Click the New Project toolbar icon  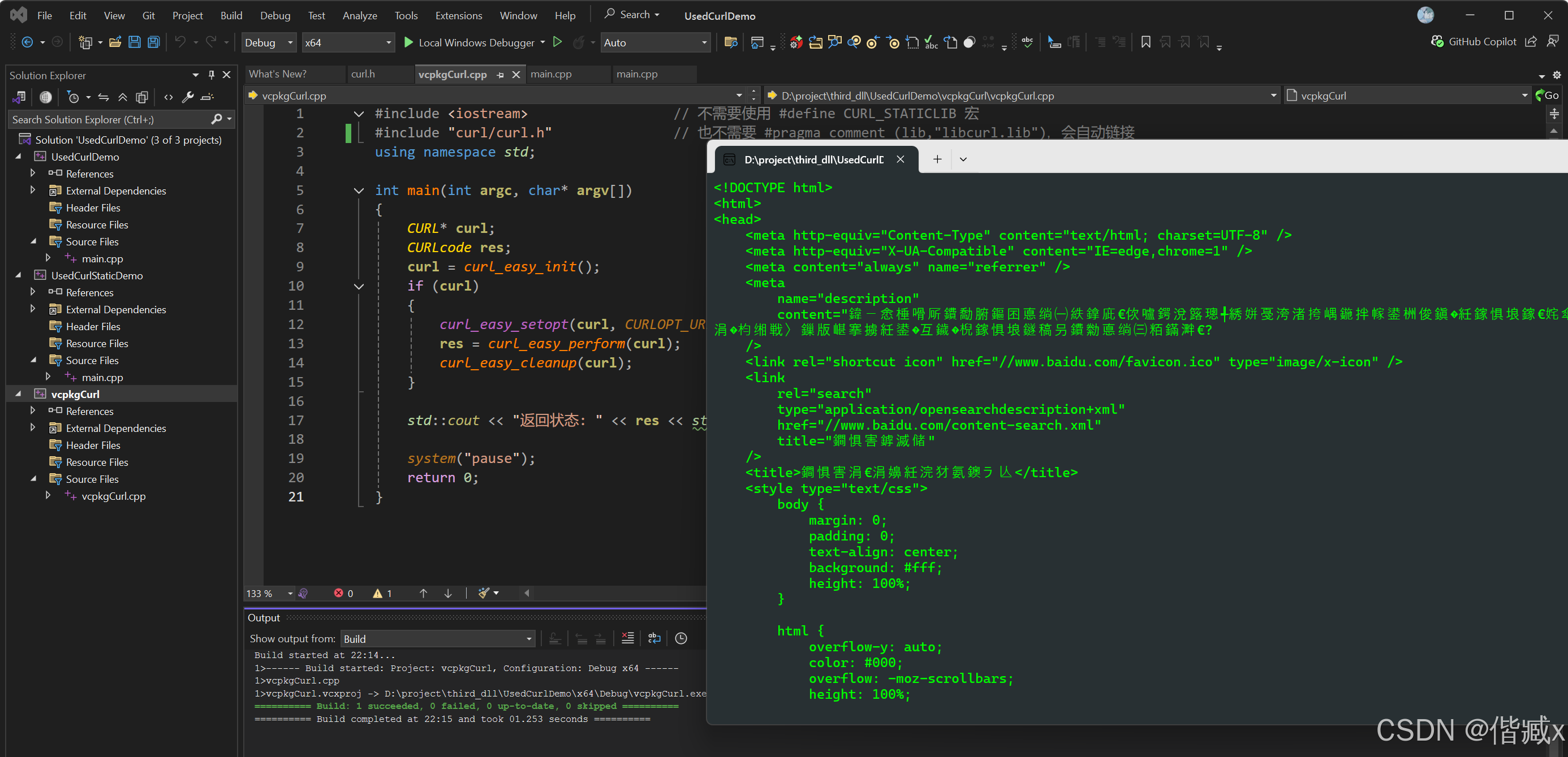[86, 42]
